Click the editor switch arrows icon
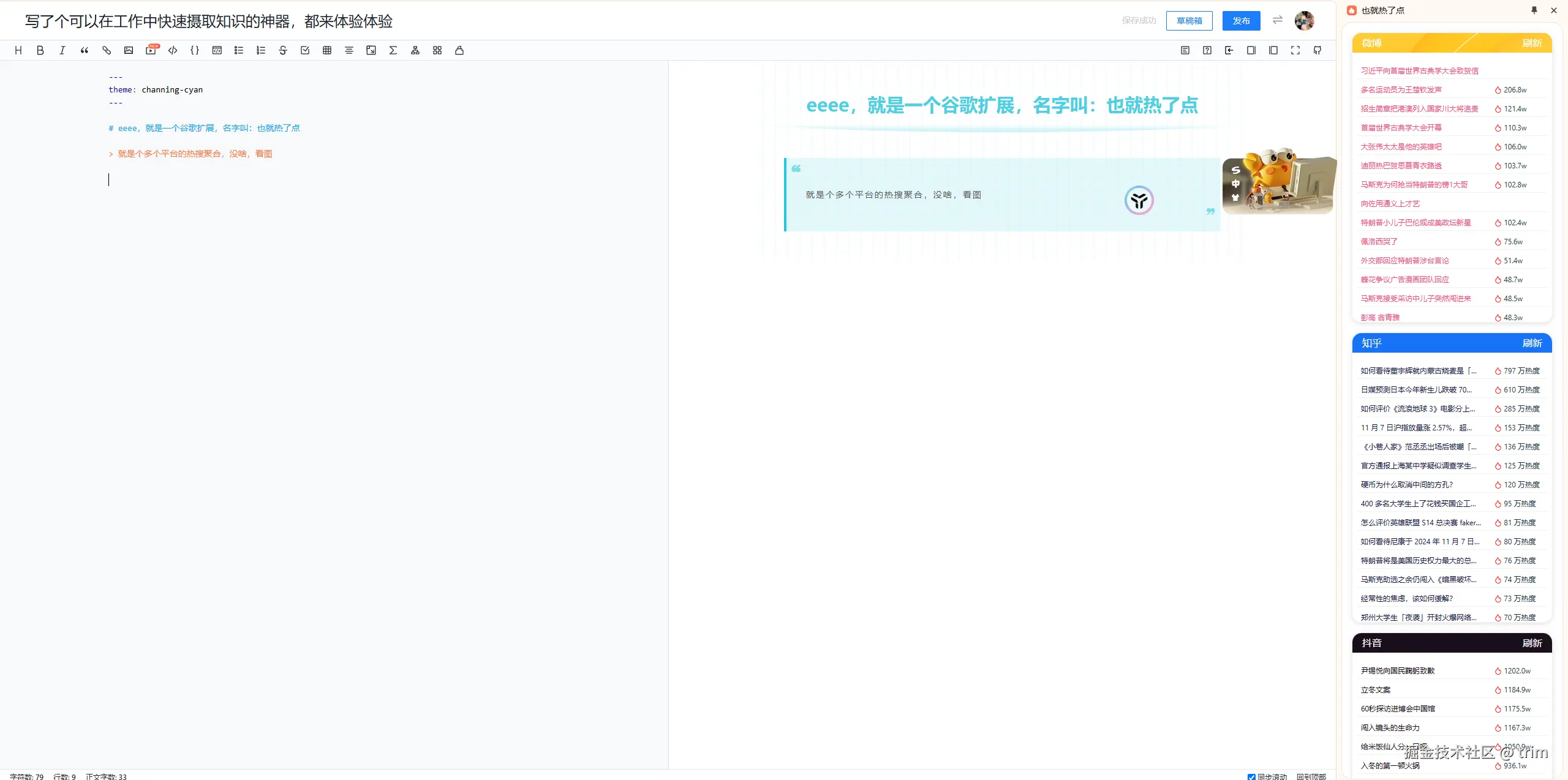 tap(1277, 20)
